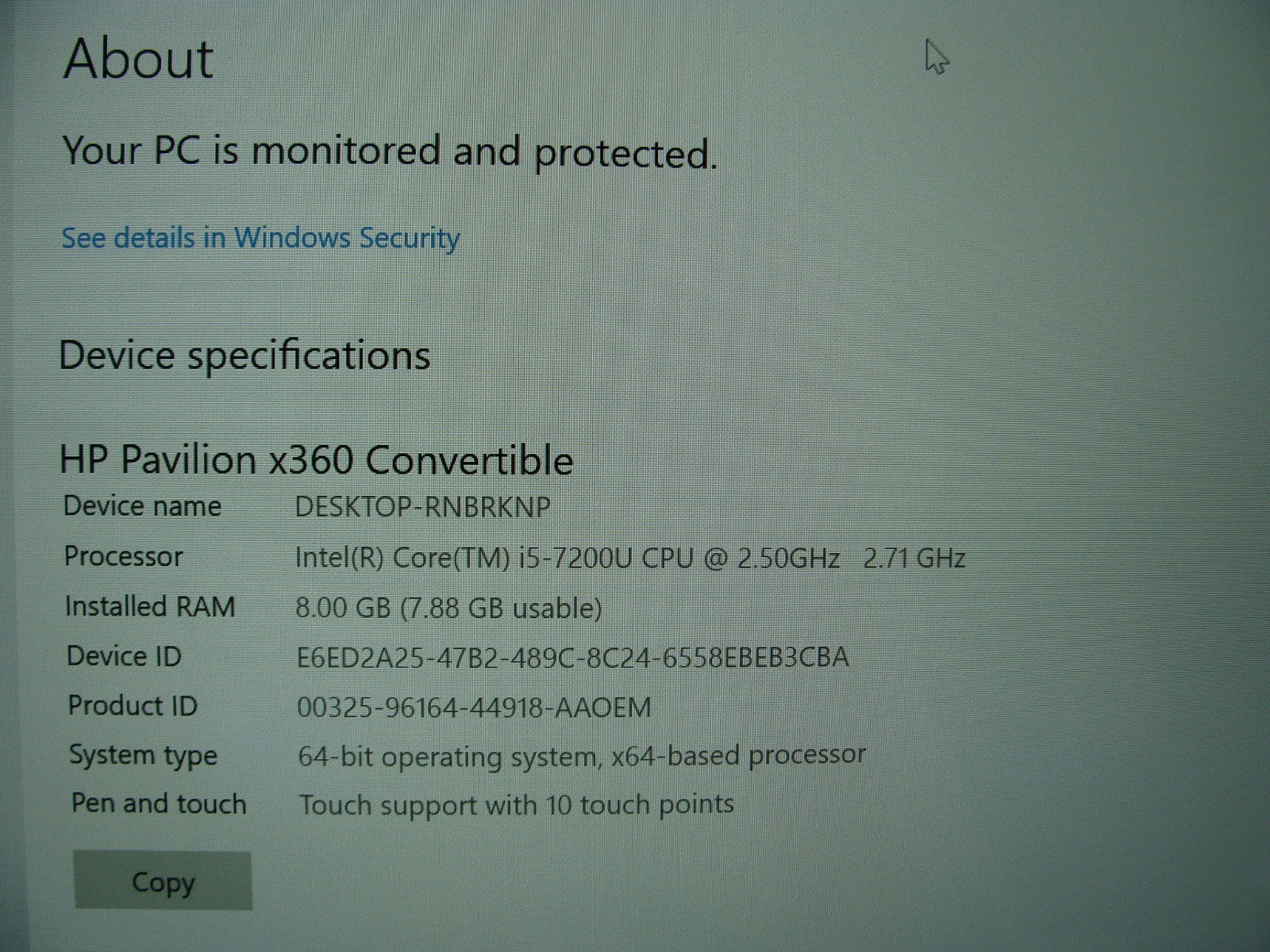Click the Pen and touch label
The image size is (1270, 952).
pyautogui.click(x=159, y=804)
